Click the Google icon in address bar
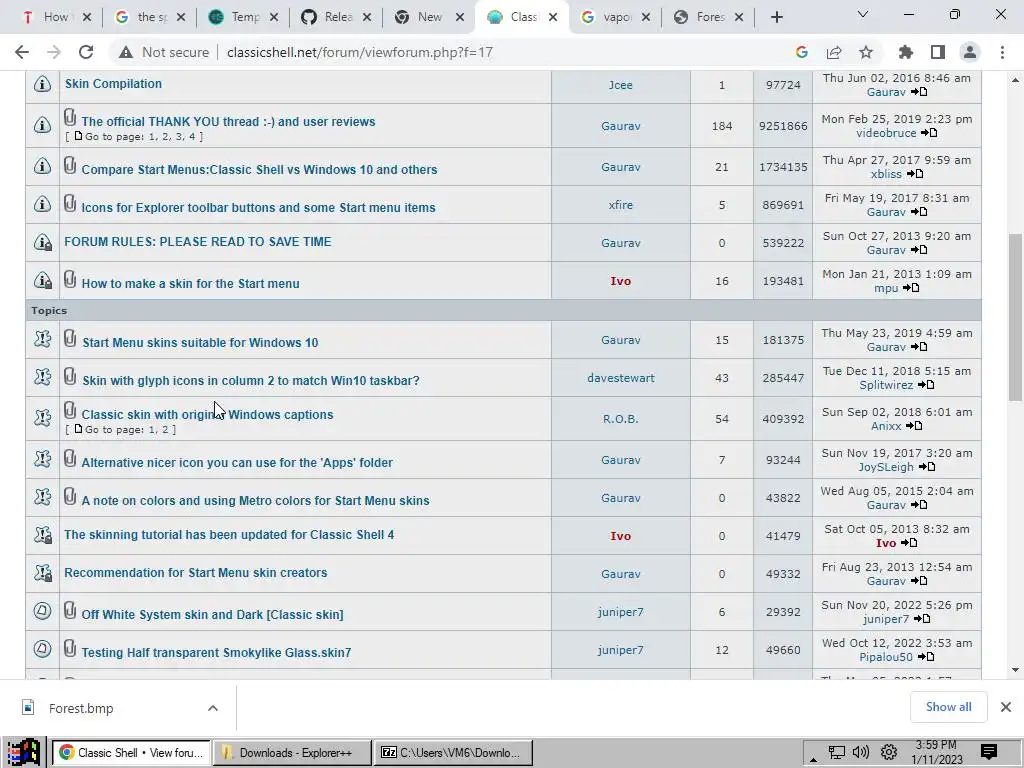This screenshot has height=768, width=1024. pyautogui.click(x=802, y=52)
